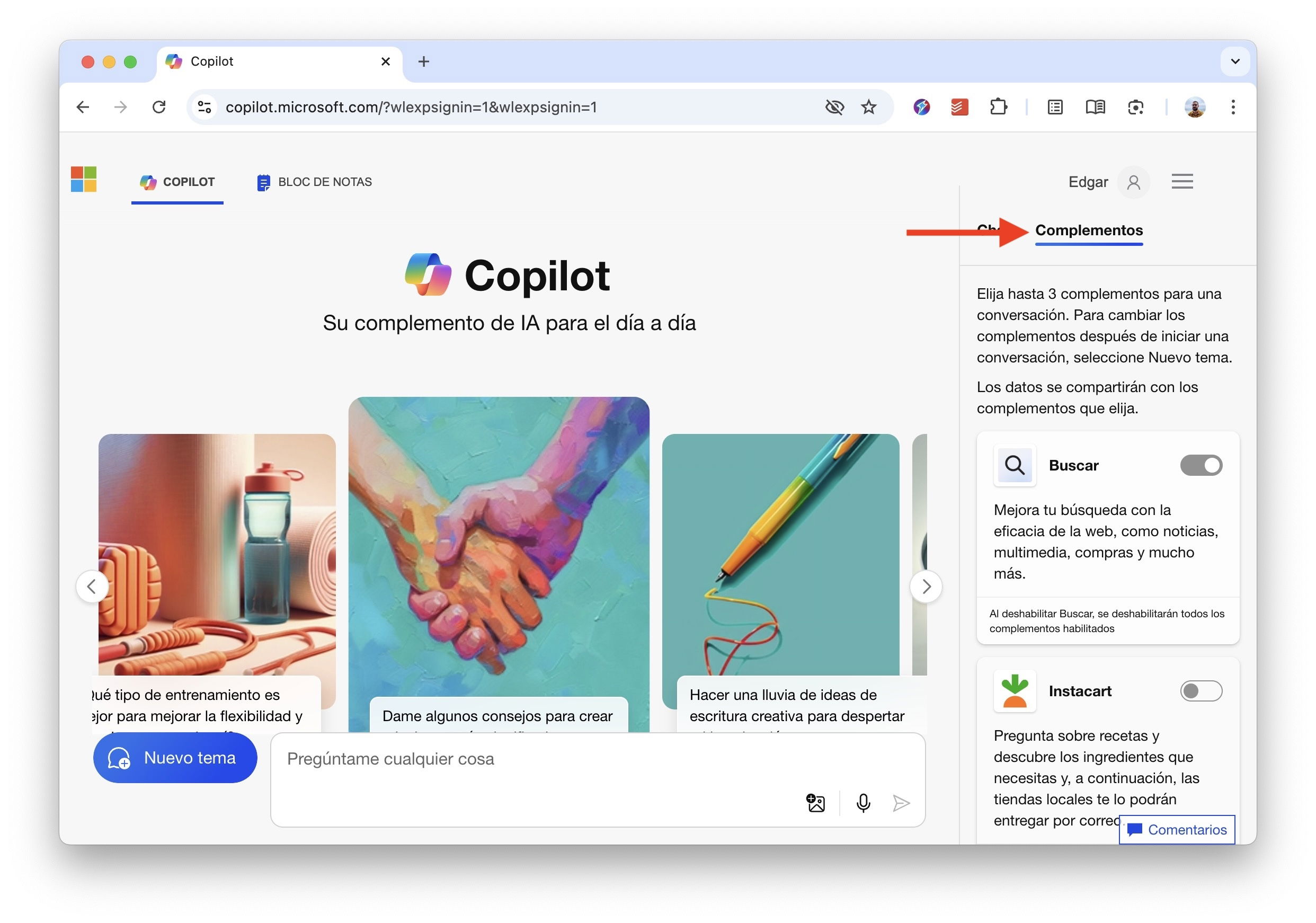Image resolution: width=1316 pixels, height=923 pixels.
Task: Select the painted hands suggestion image
Action: [499, 546]
